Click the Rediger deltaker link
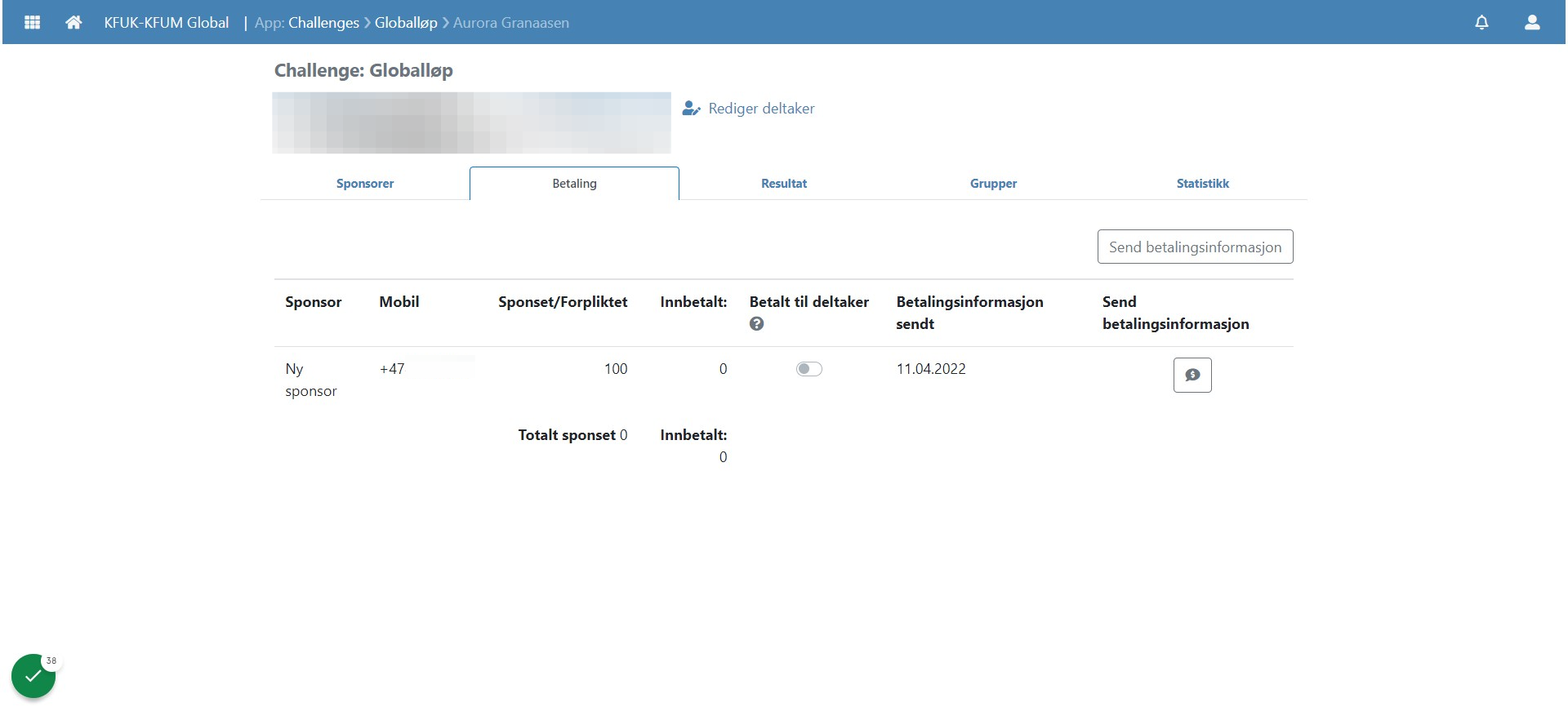This screenshot has width=1568, height=707. pos(761,109)
